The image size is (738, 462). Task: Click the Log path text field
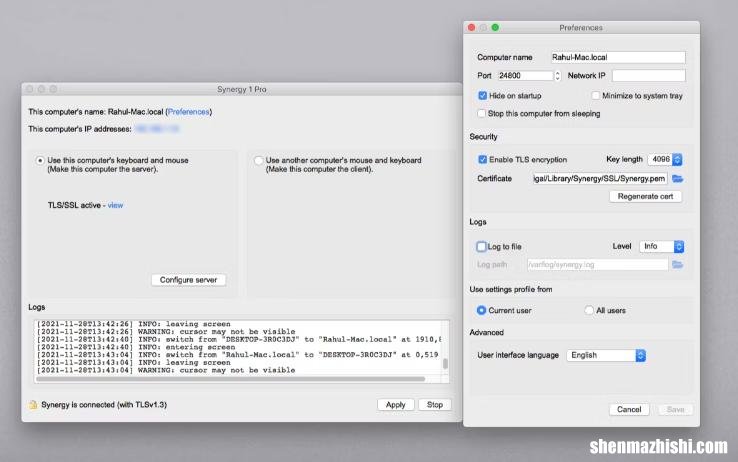click(x=598, y=264)
